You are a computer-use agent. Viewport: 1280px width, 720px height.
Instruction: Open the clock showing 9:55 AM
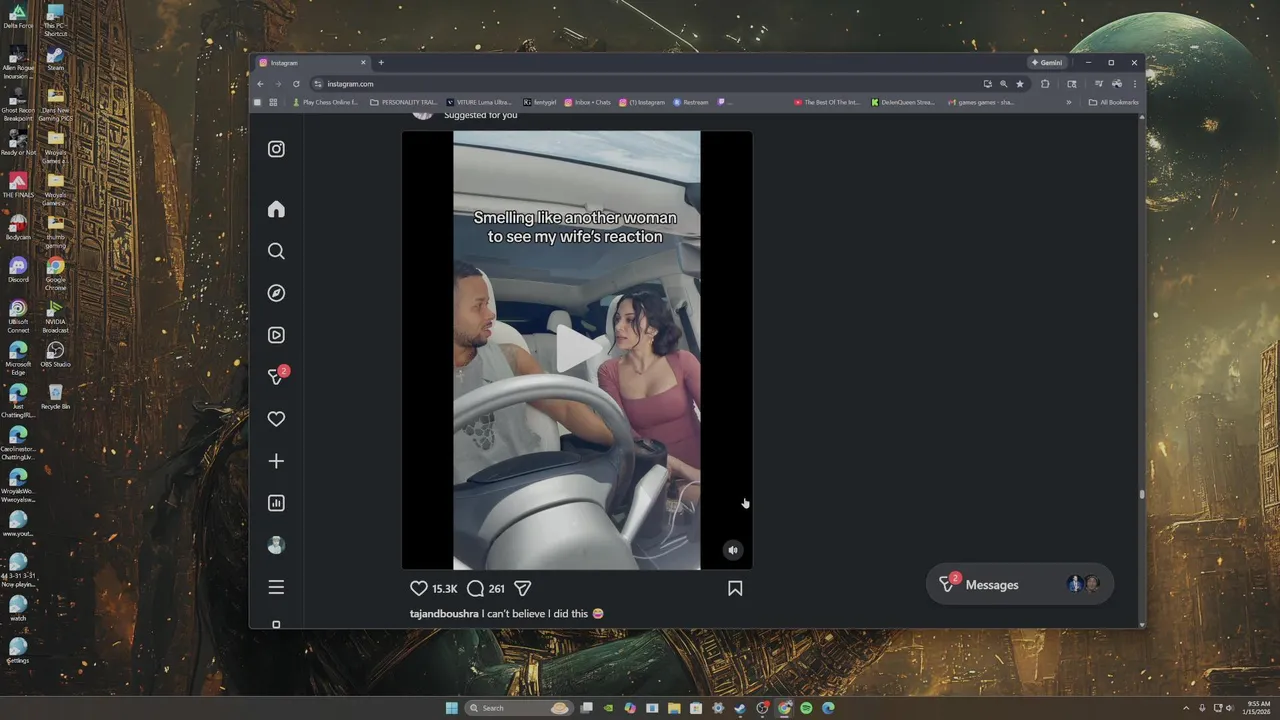pos(1257,708)
